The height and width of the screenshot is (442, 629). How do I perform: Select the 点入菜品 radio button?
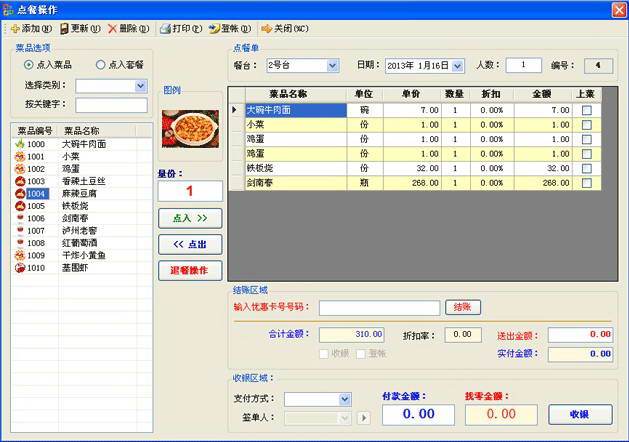click(x=28, y=65)
